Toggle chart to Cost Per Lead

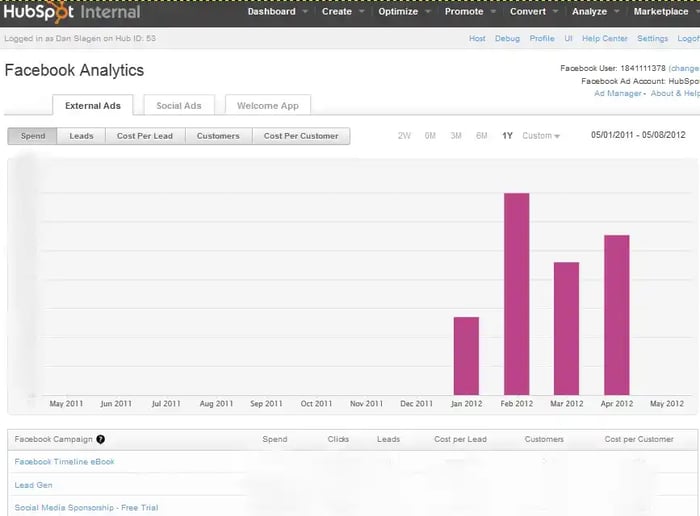(x=144, y=136)
